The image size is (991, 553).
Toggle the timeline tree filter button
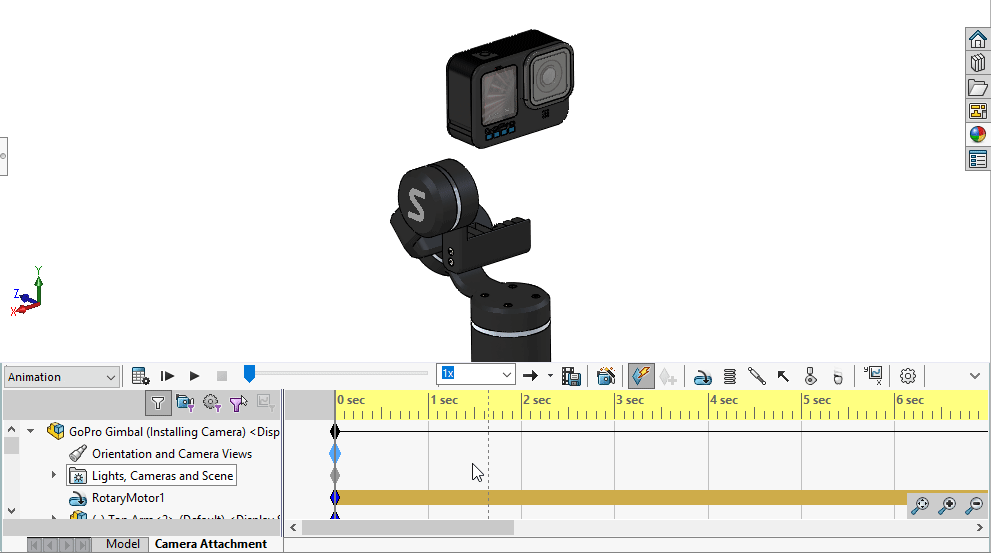point(158,402)
